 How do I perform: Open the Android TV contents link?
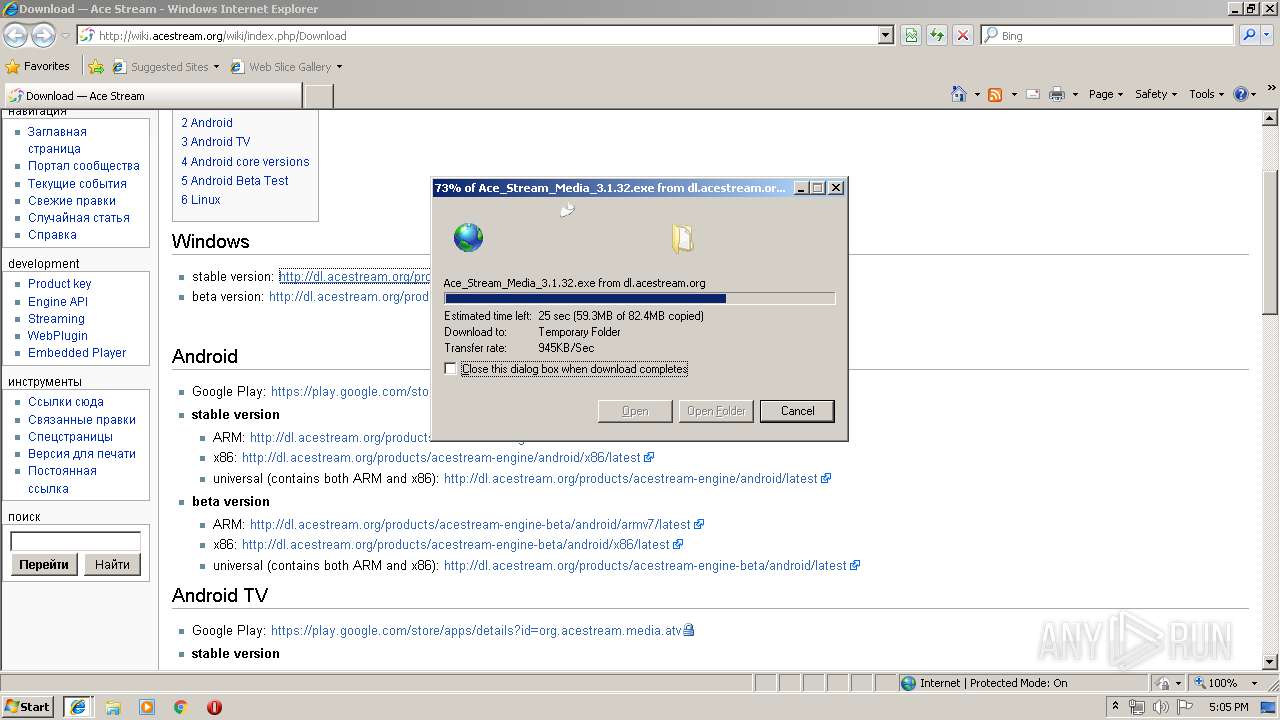215,142
